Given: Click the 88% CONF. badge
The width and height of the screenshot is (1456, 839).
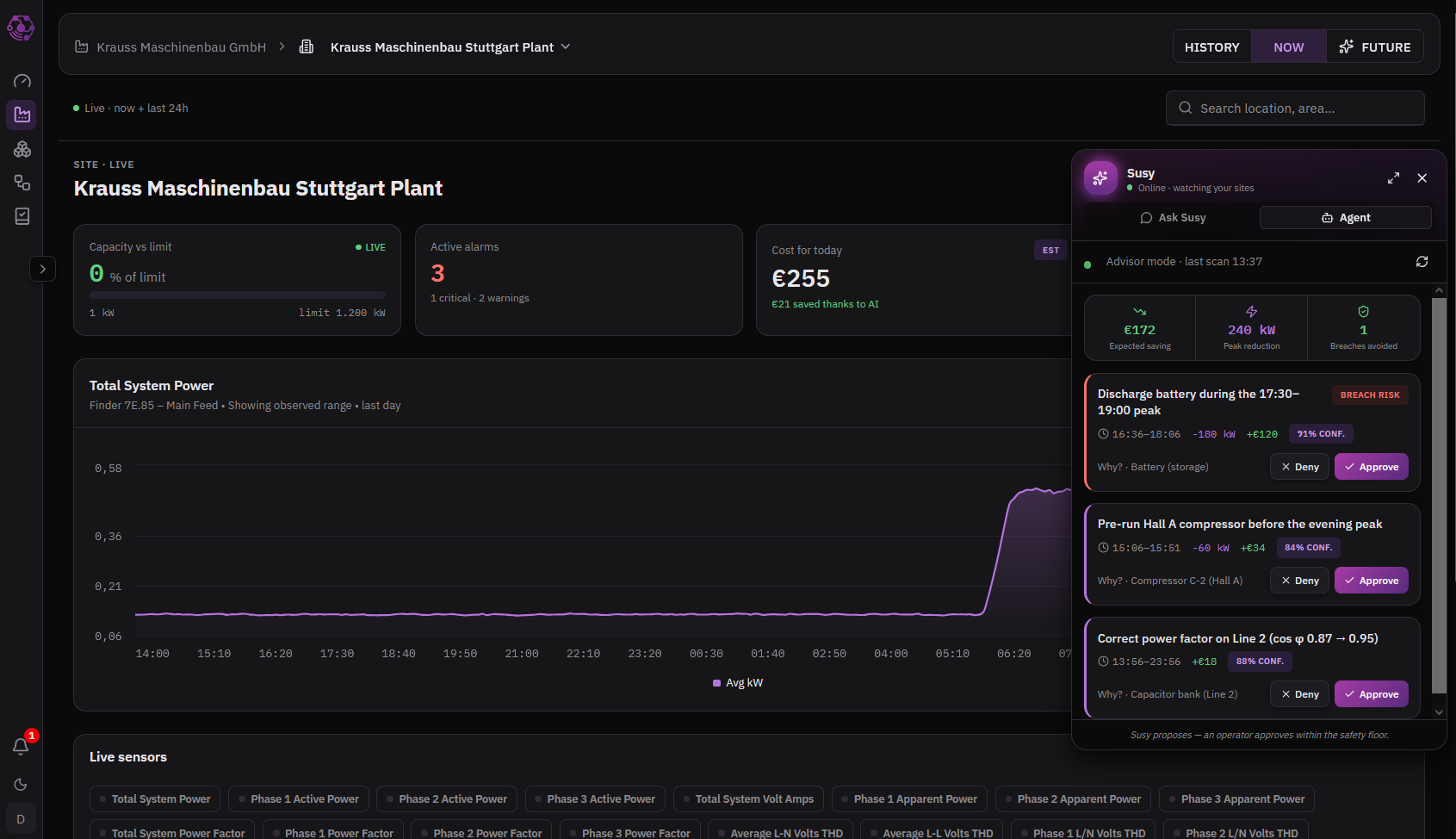Looking at the screenshot, I should 1260,662.
